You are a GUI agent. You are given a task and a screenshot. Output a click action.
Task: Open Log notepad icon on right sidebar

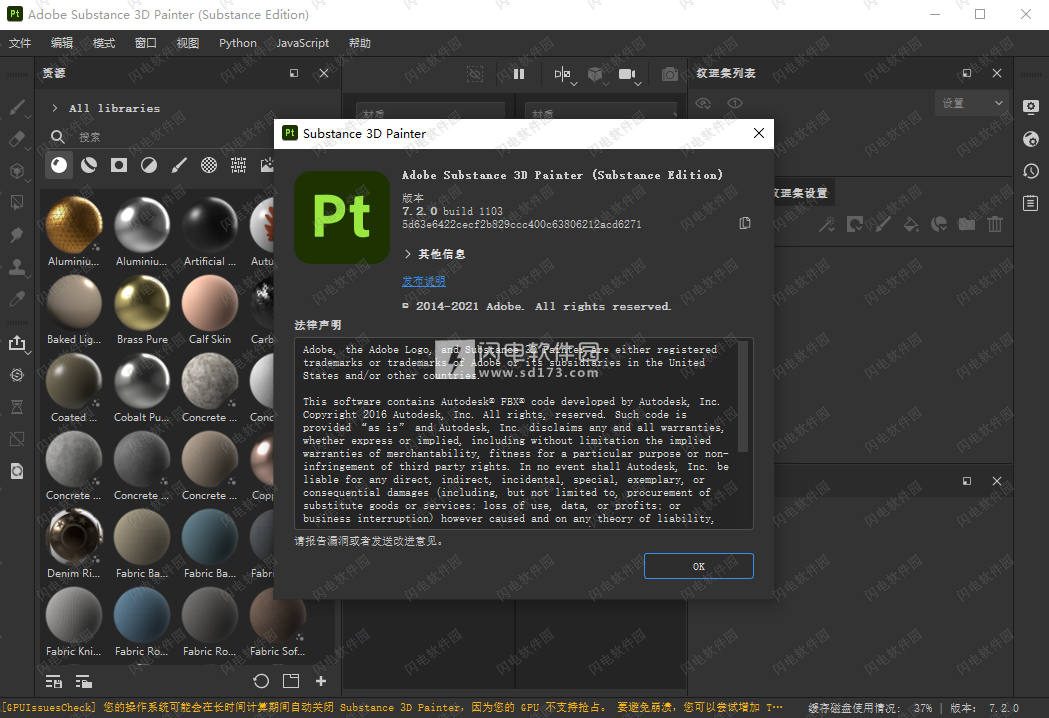click(x=1031, y=203)
